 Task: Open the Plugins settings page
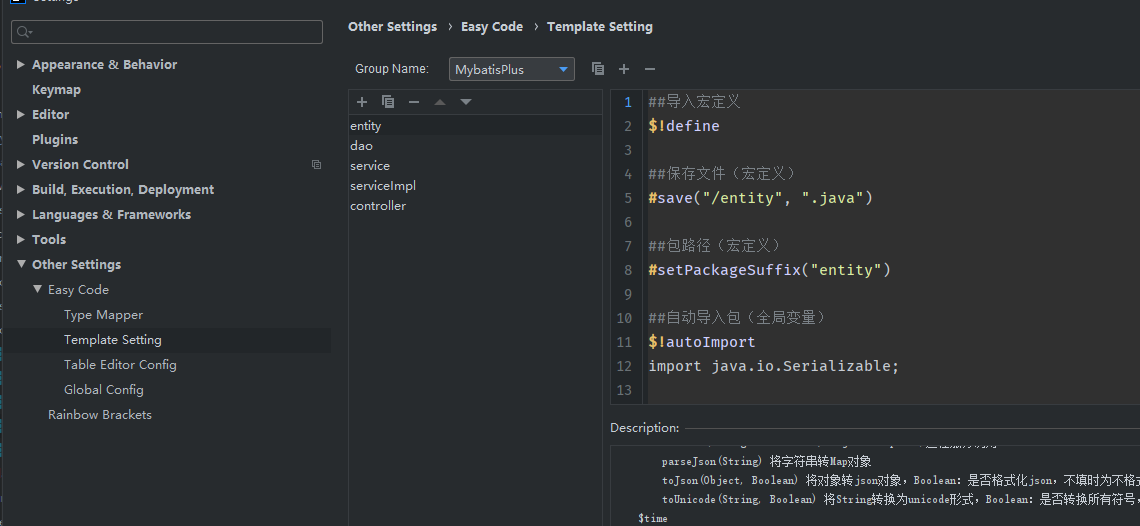[55, 140]
